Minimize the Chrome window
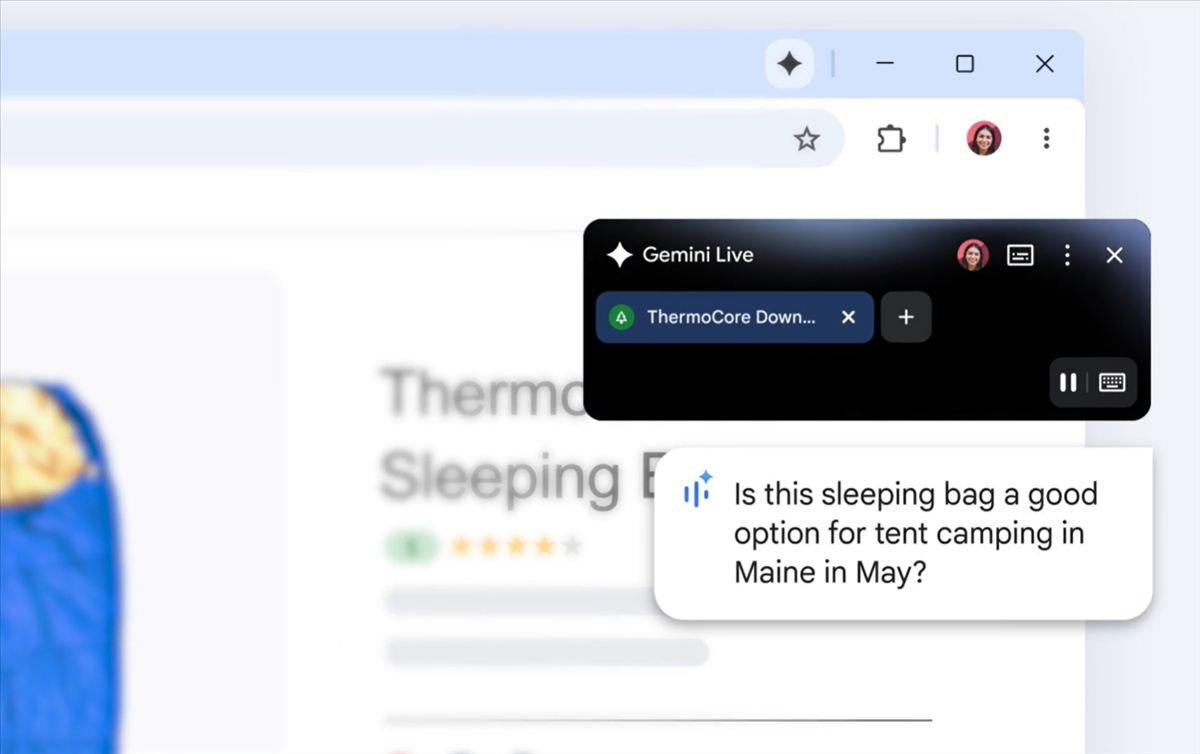Viewport: 1200px width, 754px height. pos(884,64)
